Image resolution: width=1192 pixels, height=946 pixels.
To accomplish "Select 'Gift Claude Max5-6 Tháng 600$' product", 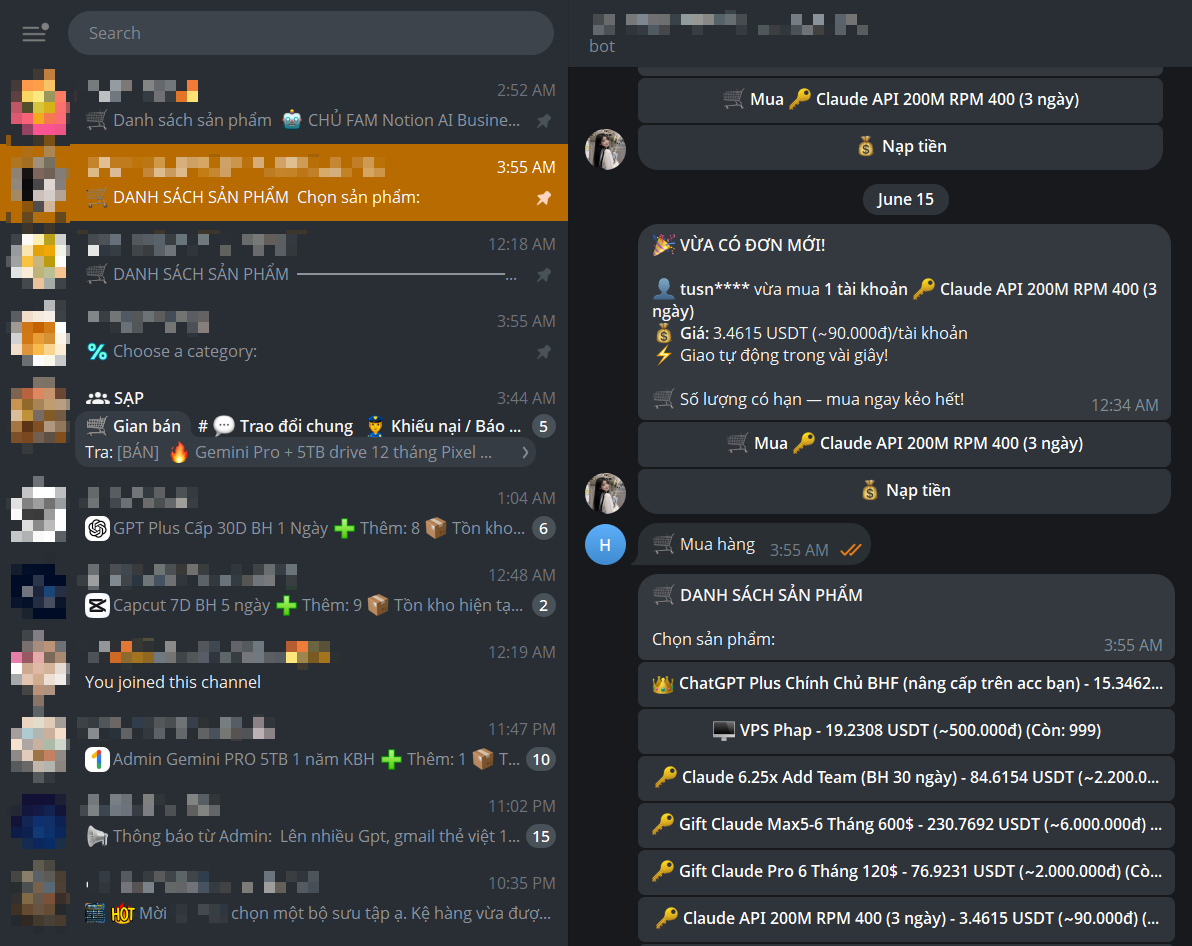I will pos(906,824).
